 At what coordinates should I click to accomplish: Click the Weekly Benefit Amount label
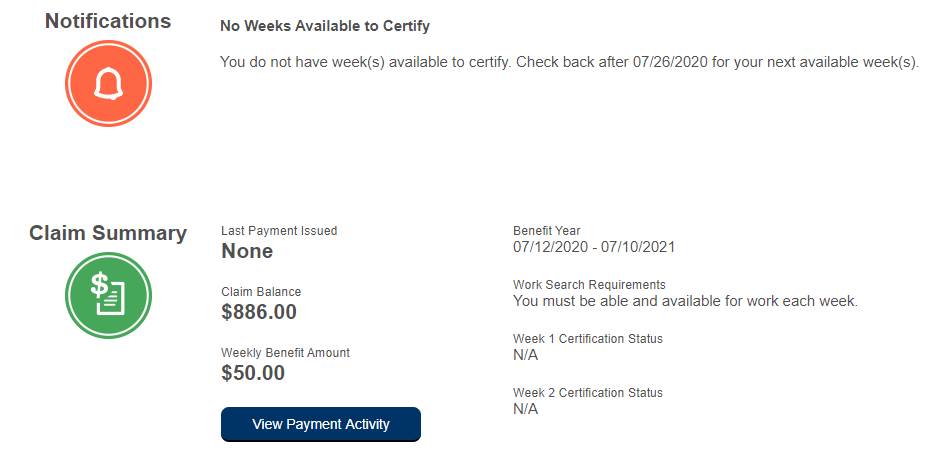(285, 353)
